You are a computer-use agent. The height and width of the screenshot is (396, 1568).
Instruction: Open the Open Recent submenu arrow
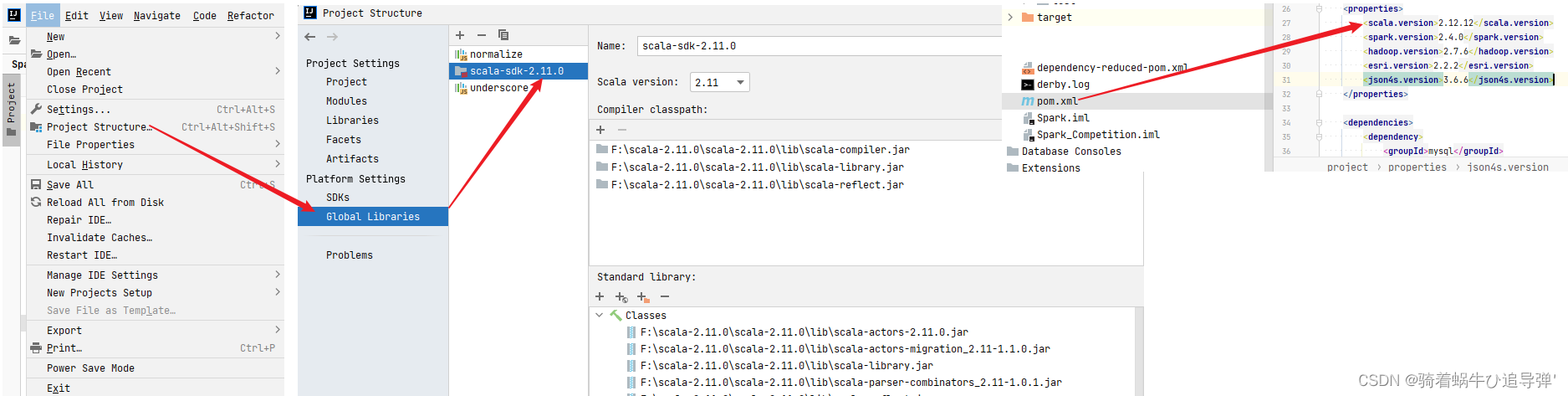[278, 71]
